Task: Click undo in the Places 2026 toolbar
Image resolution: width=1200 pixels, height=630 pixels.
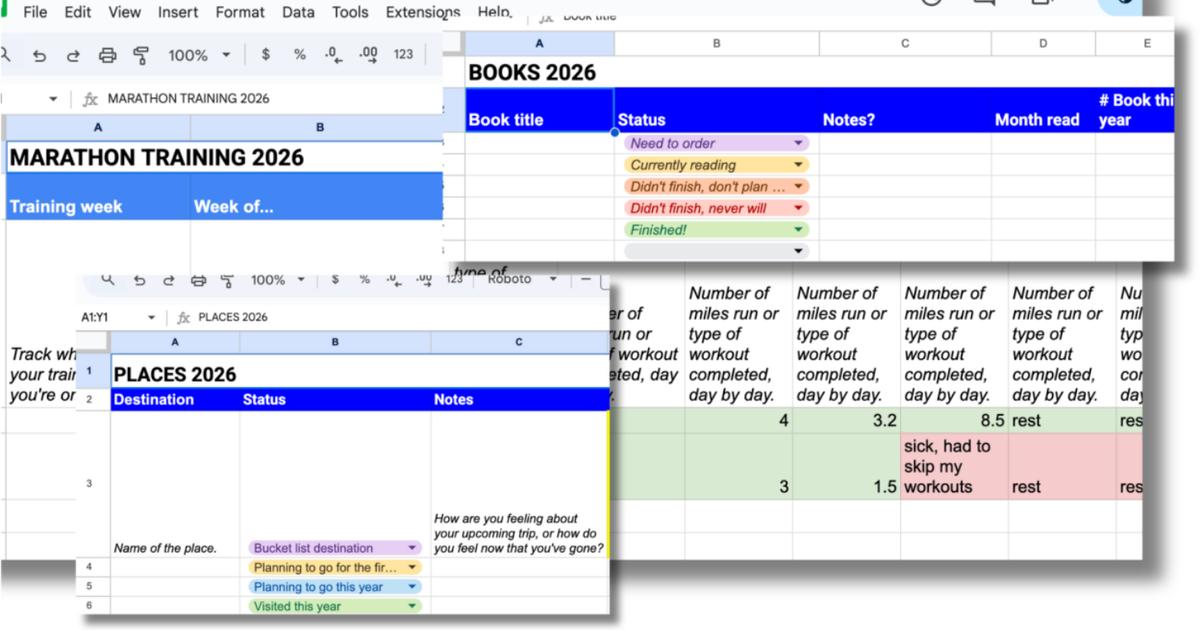Action: [138, 281]
